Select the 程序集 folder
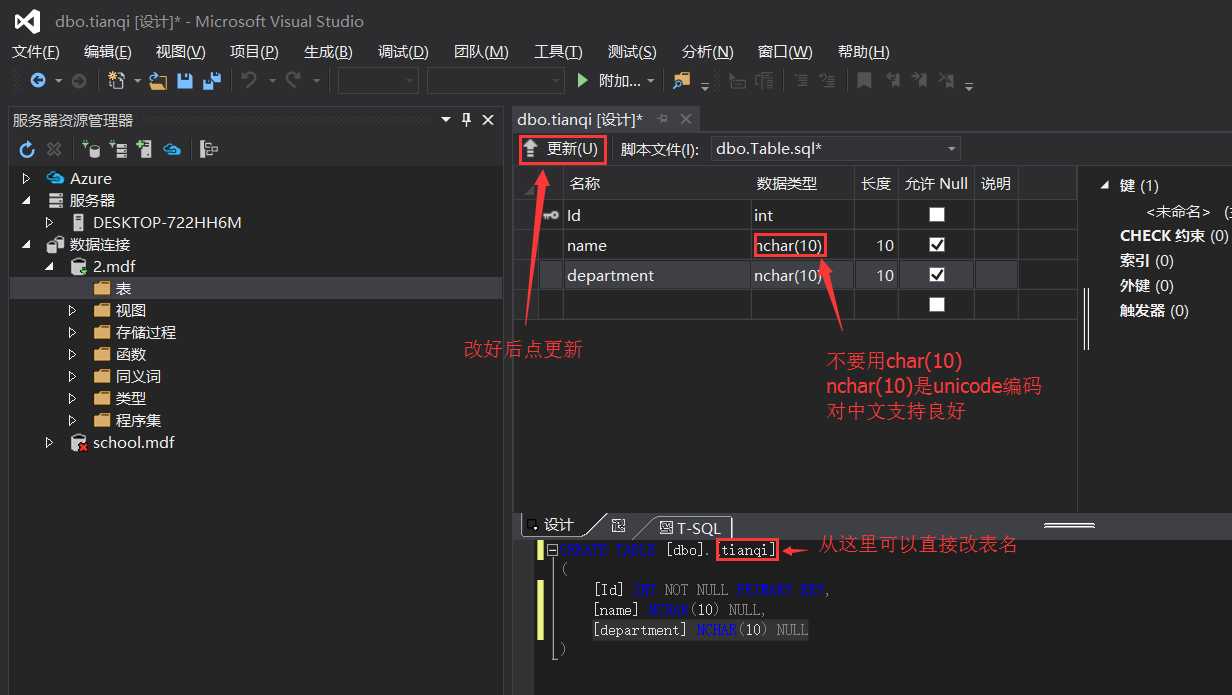Screen dimensions: 1232x695 [x=138, y=421]
